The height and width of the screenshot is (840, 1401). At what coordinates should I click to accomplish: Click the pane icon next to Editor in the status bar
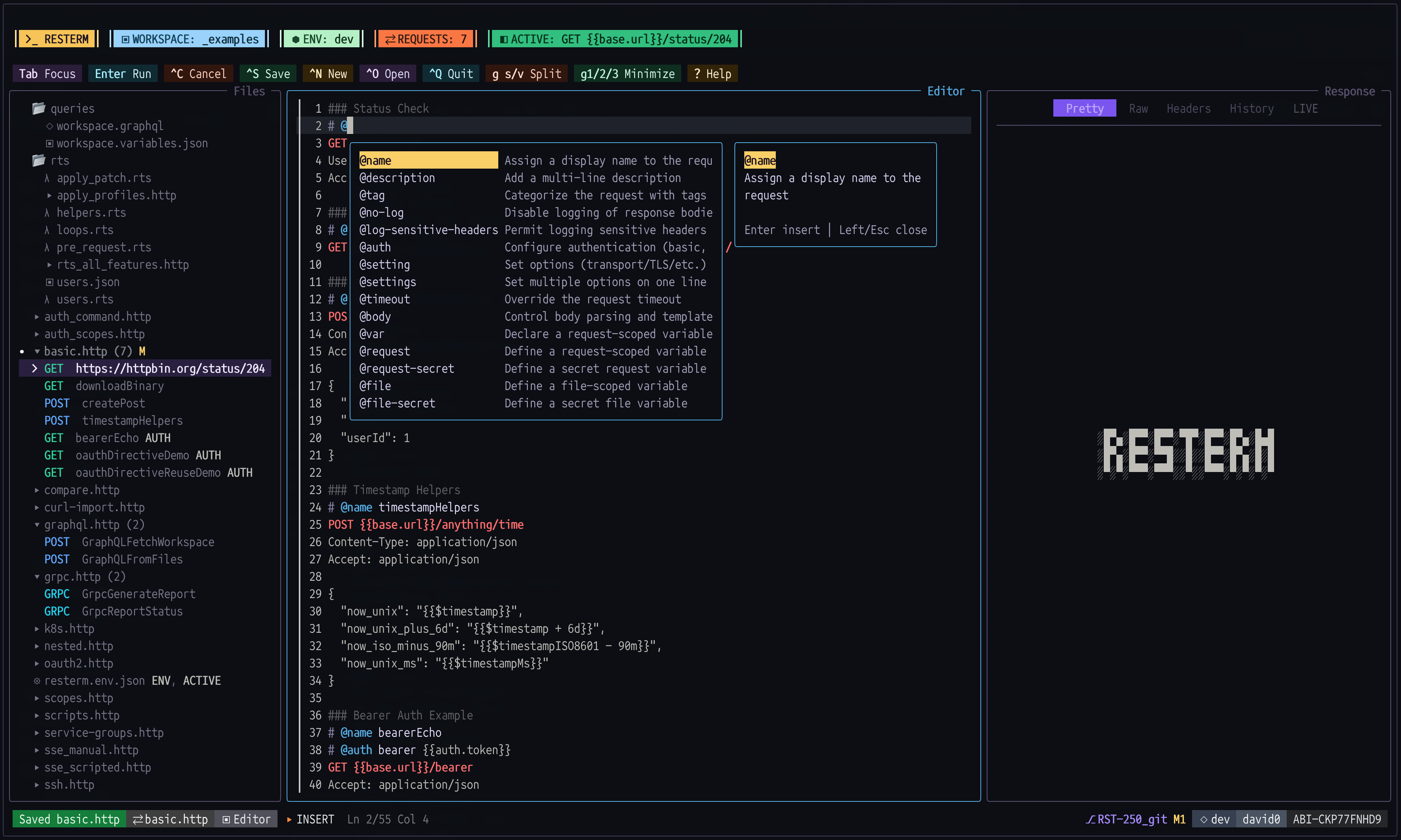226,819
